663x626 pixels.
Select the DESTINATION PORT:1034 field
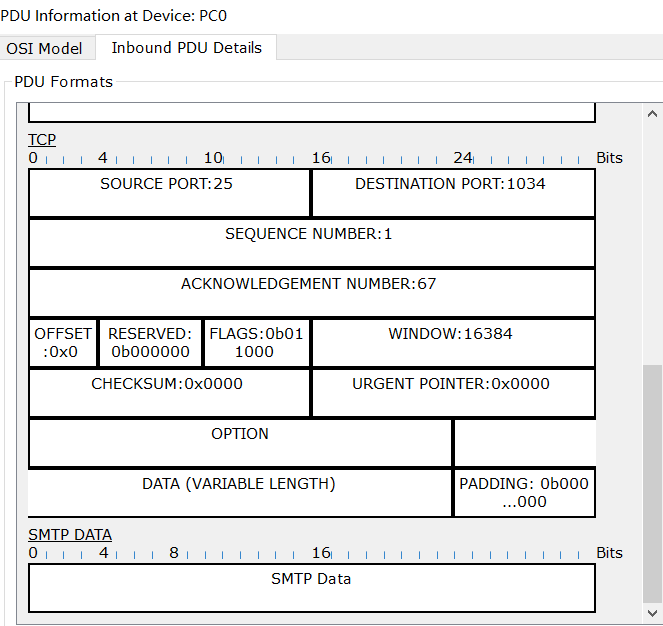pyautogui.click(x=453, y=193)
